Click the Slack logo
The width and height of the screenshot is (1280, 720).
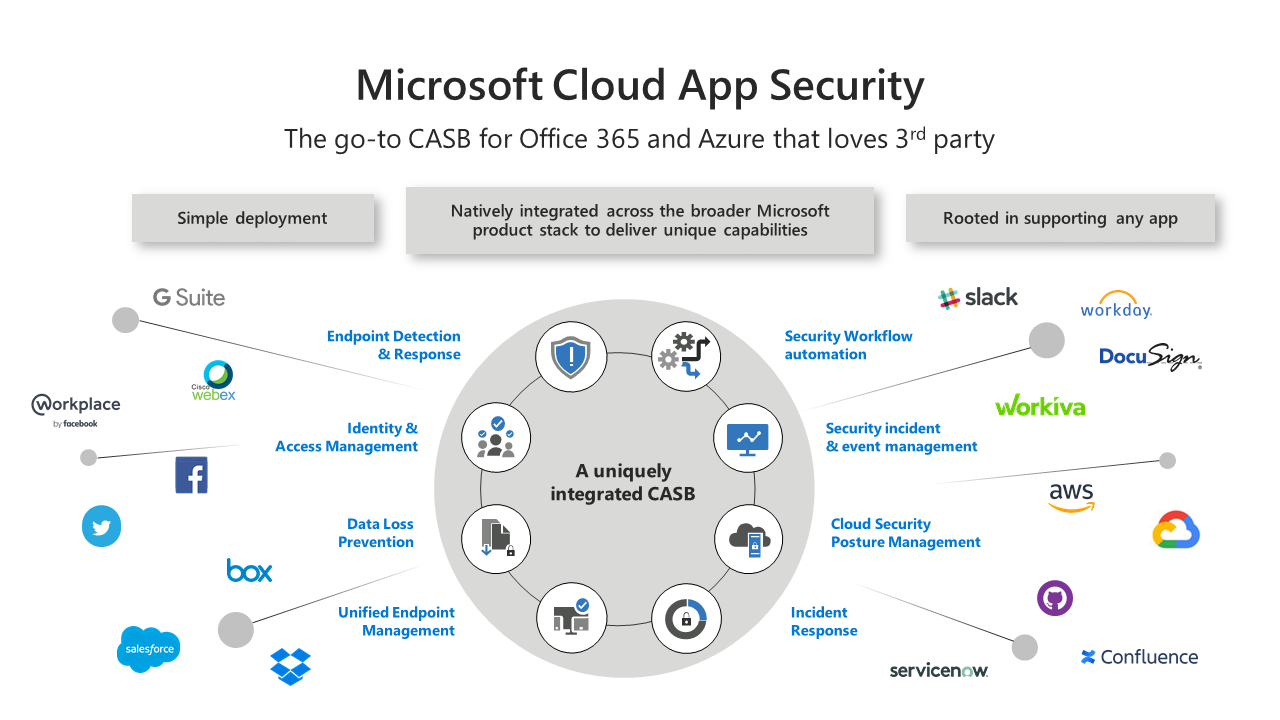(978, 297)
